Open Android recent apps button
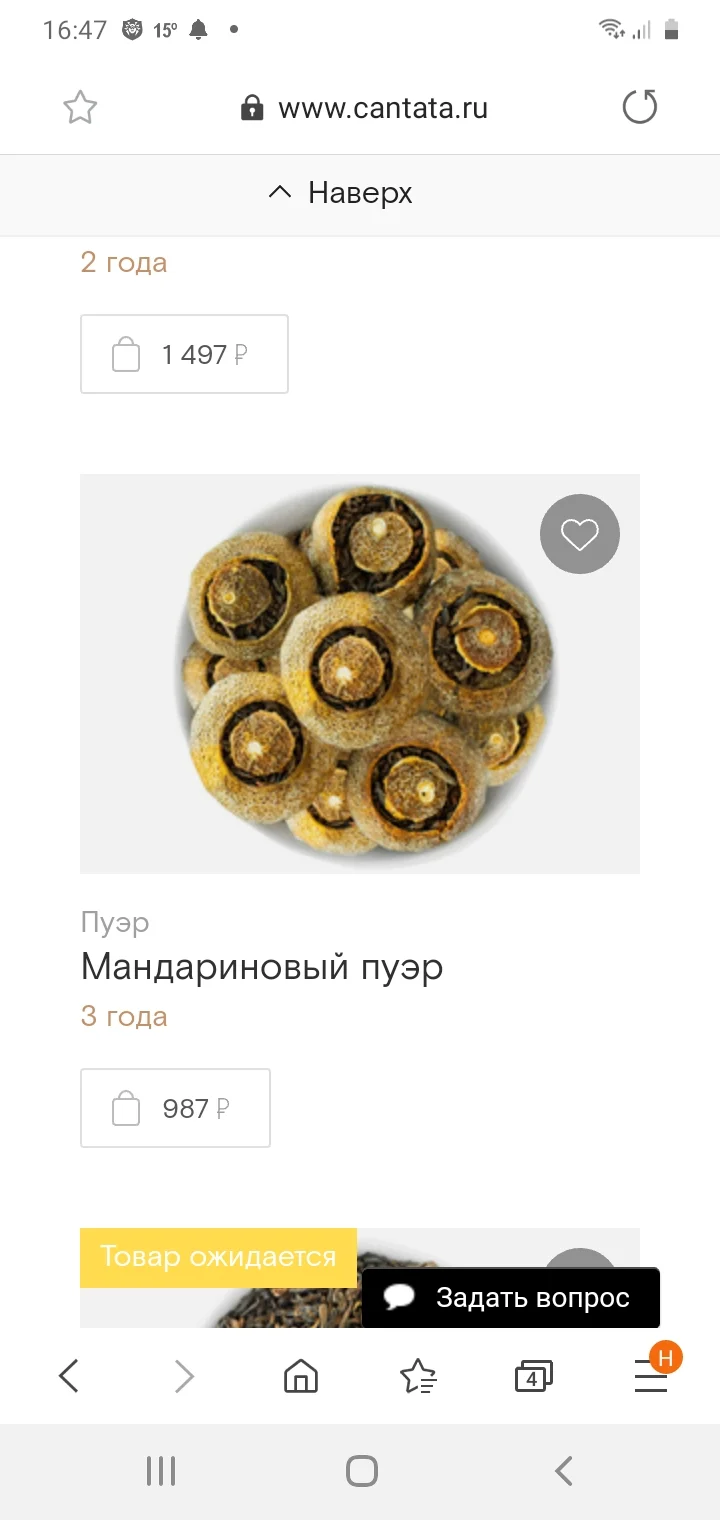Viewport: 720px width, 1520px height. [161, 1471]
